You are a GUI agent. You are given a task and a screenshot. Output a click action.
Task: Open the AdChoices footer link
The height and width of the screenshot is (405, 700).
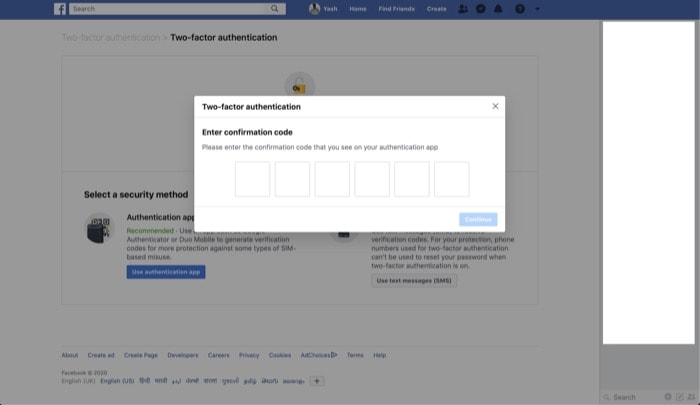[x=318, y=355]
